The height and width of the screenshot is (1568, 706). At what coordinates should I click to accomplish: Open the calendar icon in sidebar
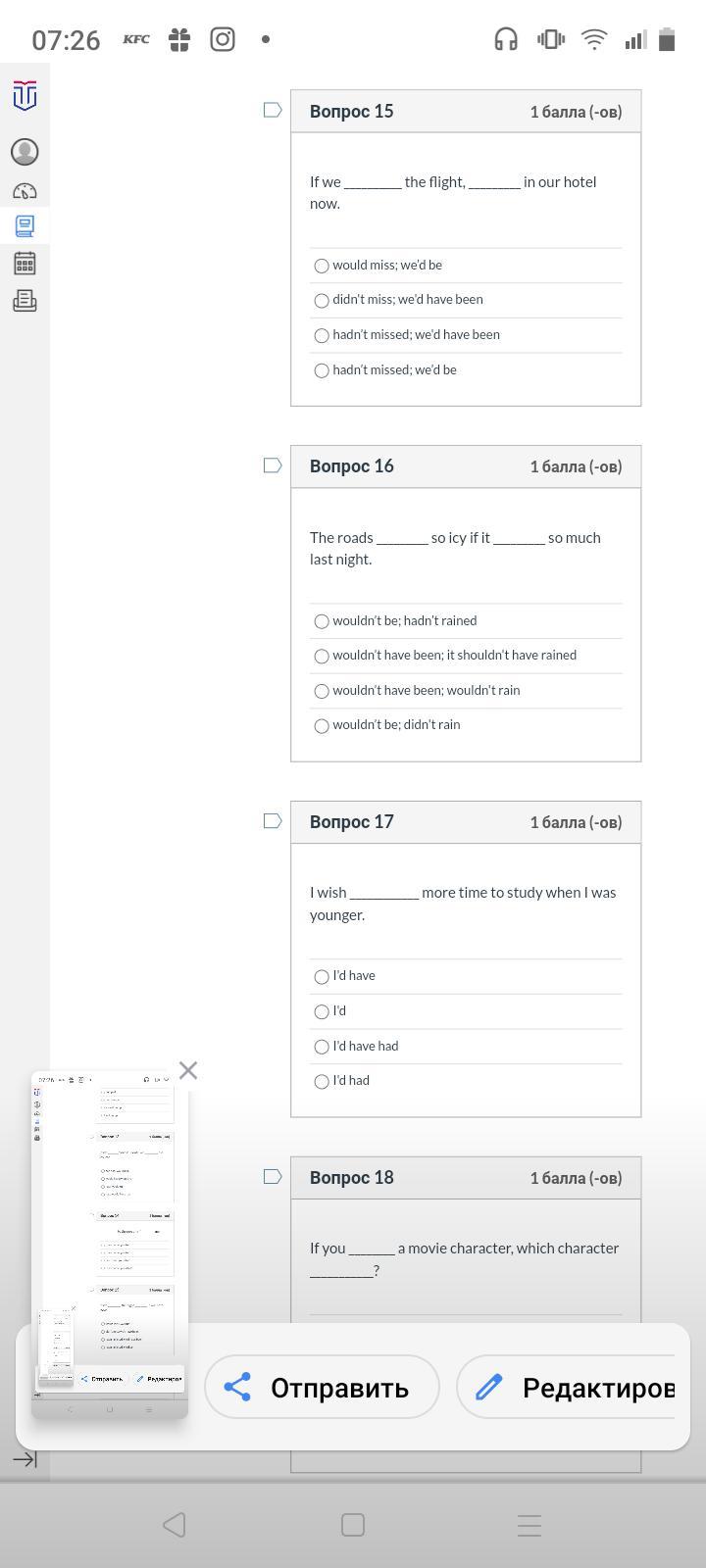coord(25,263)
